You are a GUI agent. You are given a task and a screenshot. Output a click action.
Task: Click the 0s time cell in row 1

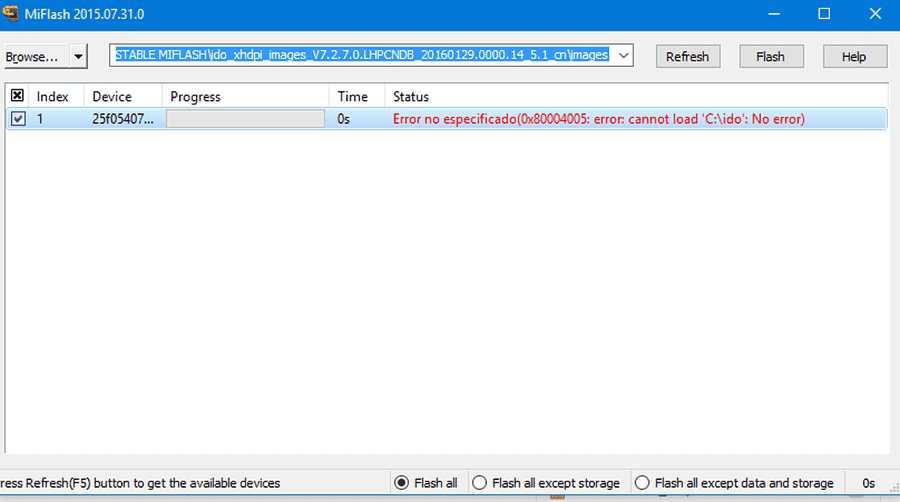pyautogui.click(x=343, y=119)
